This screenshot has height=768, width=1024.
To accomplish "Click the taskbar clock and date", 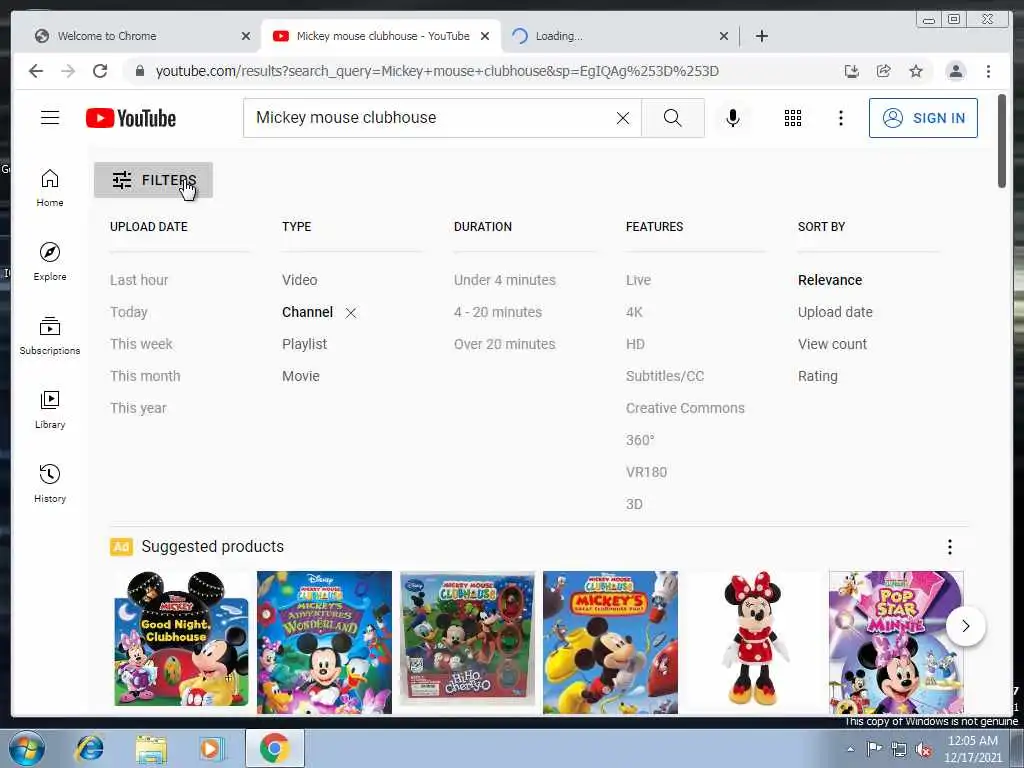I will (x=972, y=749).
